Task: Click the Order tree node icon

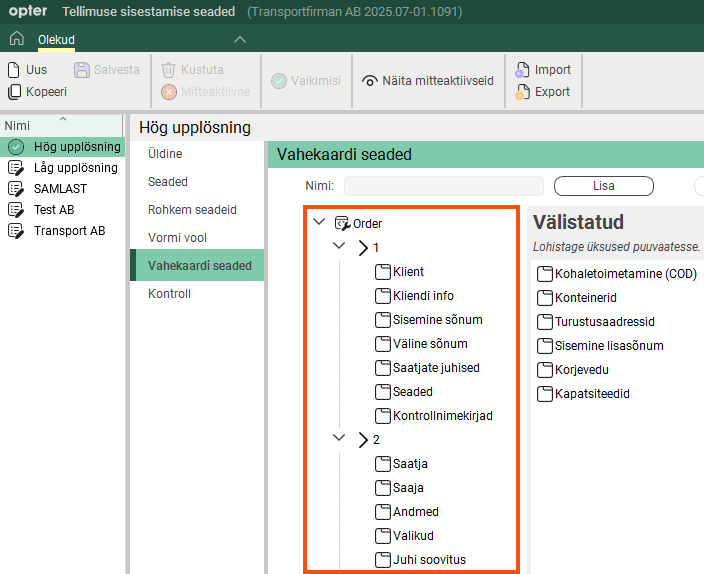Action: click(342, 224)
